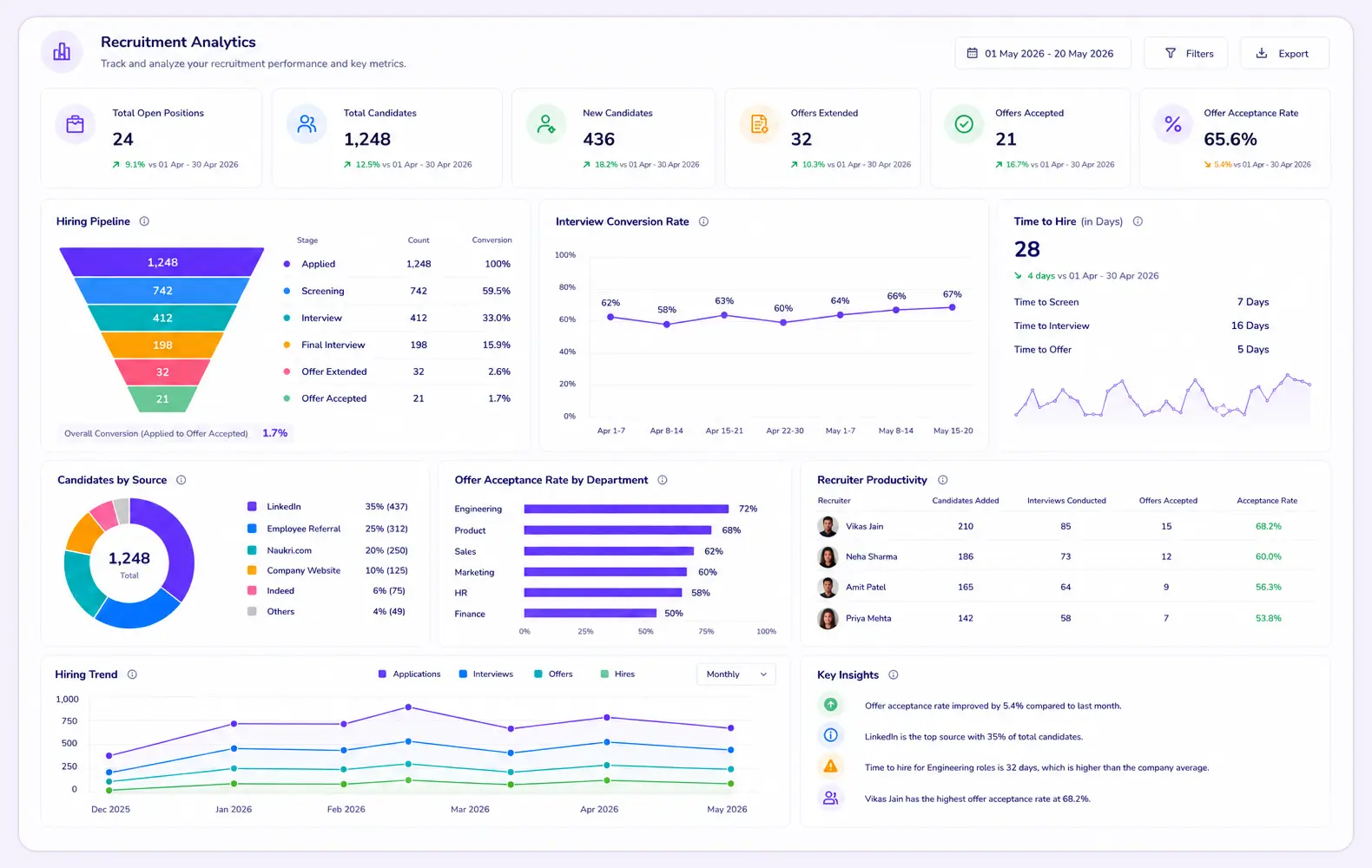1372x868 pixels.
Task: Click the people insight icon for Vikas Jain
Action: (831, 798)
